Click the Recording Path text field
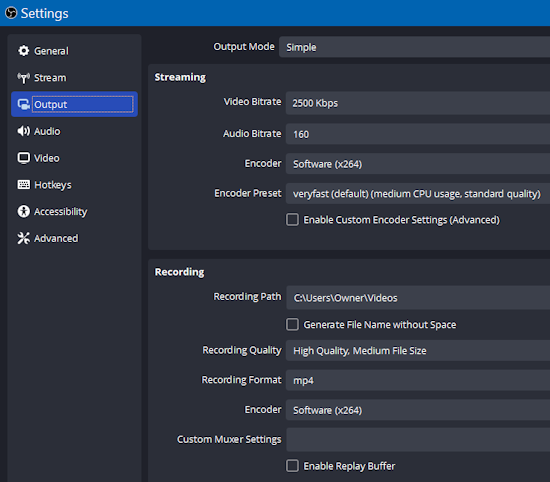 coord(418,298)
